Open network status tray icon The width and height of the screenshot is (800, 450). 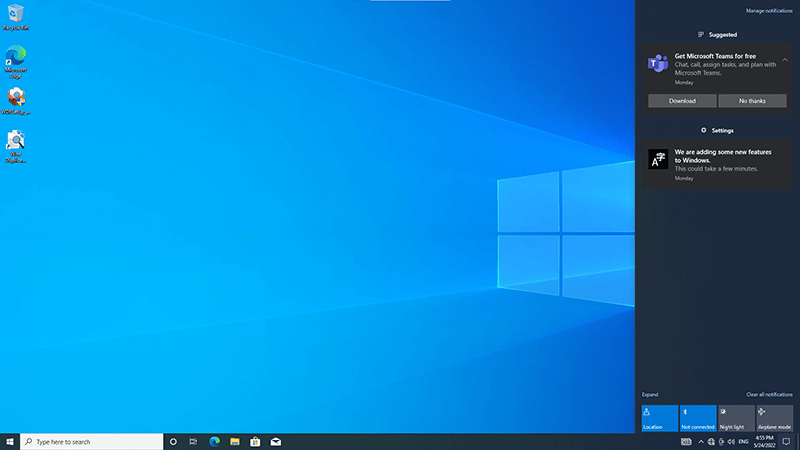point(711,442)
